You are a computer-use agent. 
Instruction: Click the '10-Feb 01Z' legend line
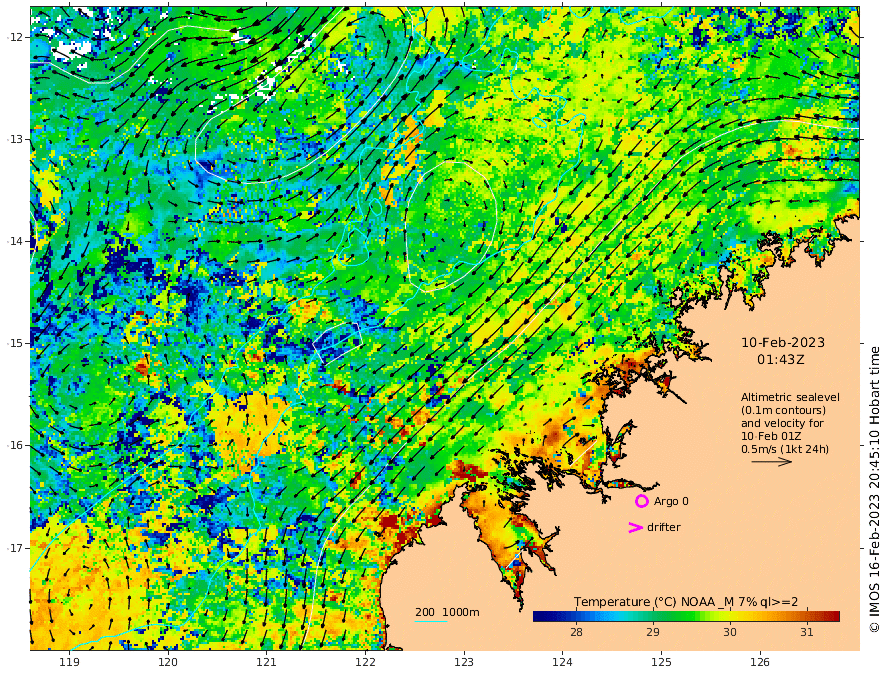point(771,436)
